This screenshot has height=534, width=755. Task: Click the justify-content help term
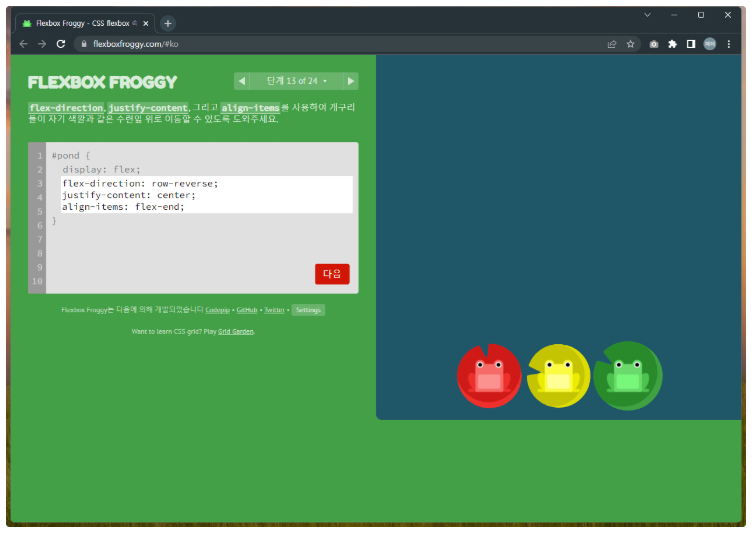(148, 108)
